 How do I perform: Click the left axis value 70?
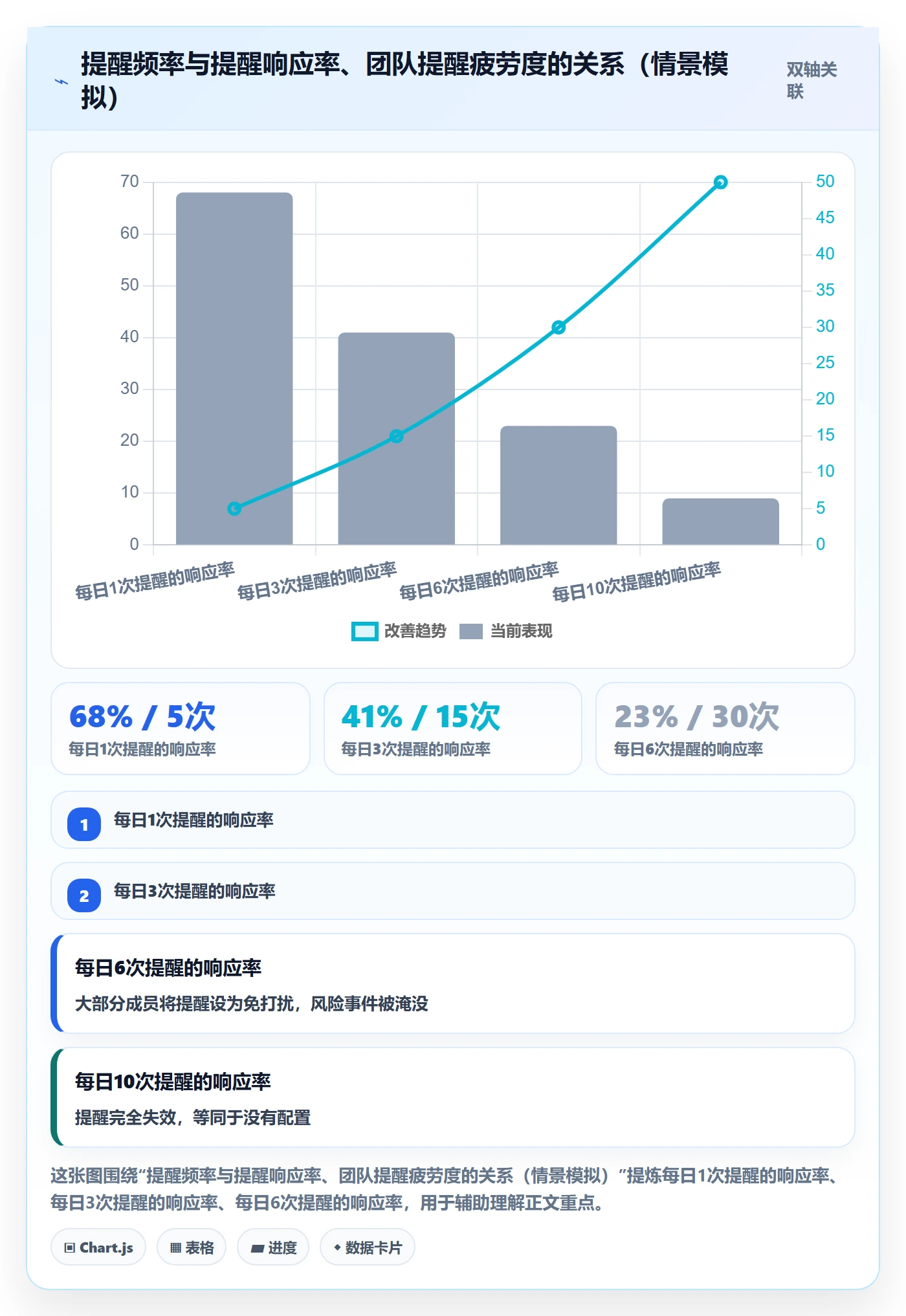coord(129,181)
